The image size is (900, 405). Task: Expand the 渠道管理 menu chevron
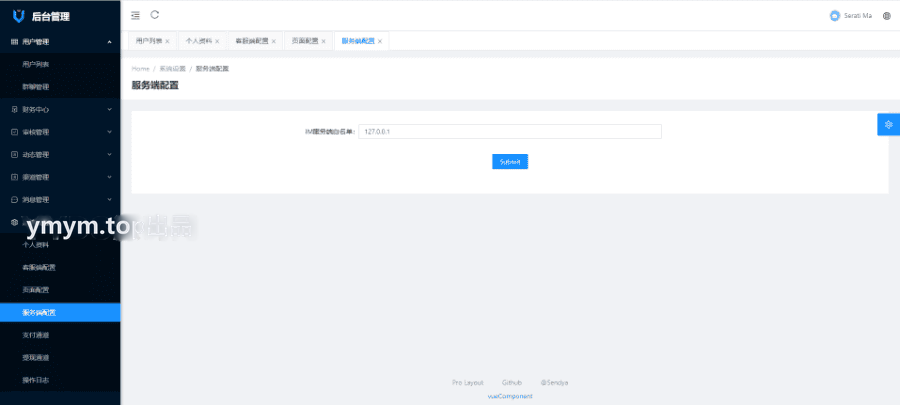point(109,177)
